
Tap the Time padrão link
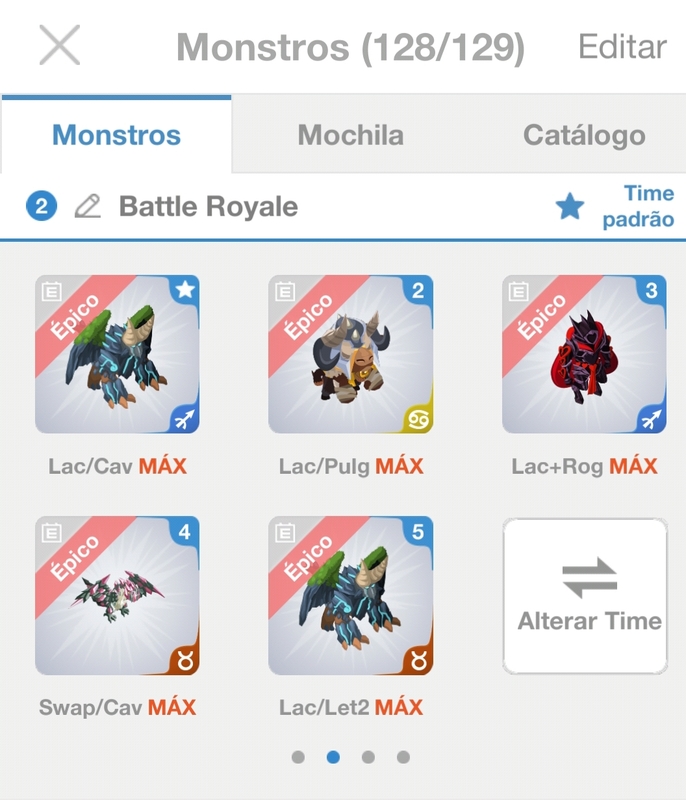click(638, 206)
